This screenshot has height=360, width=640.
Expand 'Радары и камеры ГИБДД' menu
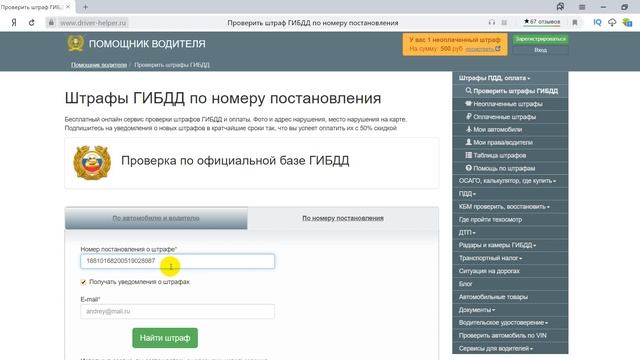pyautogui.click(x=510, y=245)
